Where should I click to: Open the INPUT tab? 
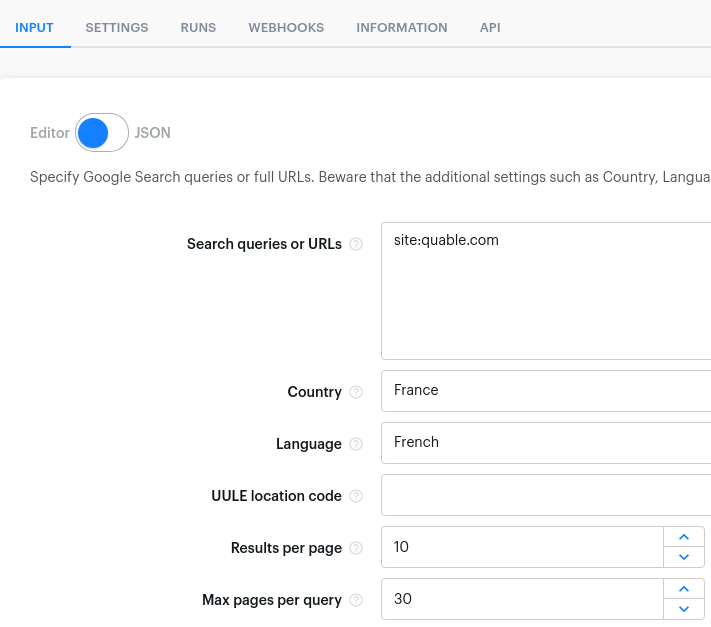coord(34,28)
